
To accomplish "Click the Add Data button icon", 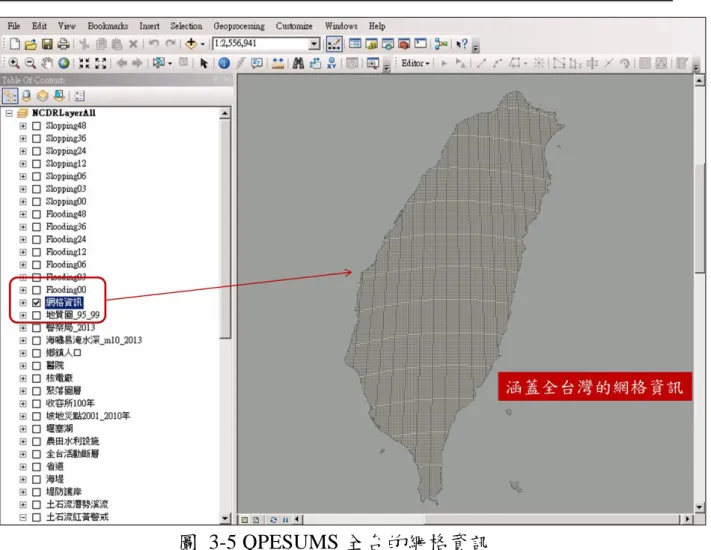I will (x=191, y=44).
